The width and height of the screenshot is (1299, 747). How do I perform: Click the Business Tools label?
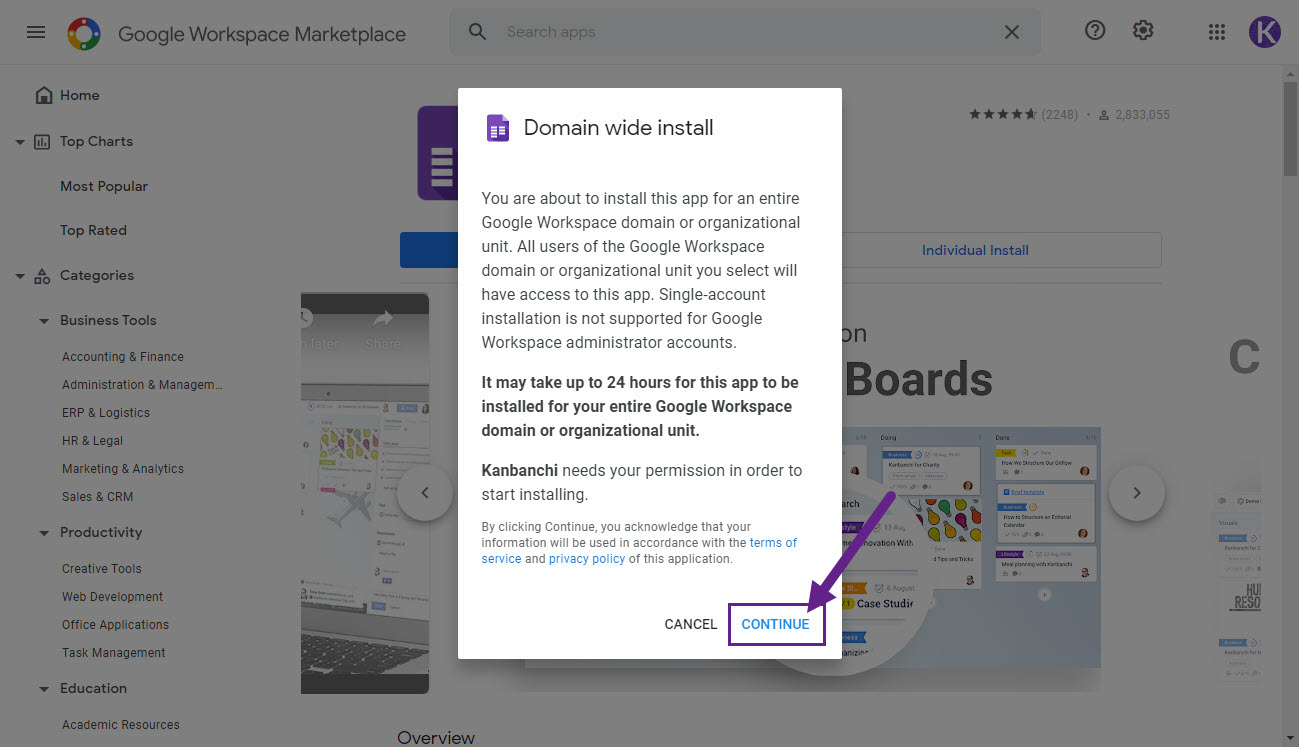[108, 321]
